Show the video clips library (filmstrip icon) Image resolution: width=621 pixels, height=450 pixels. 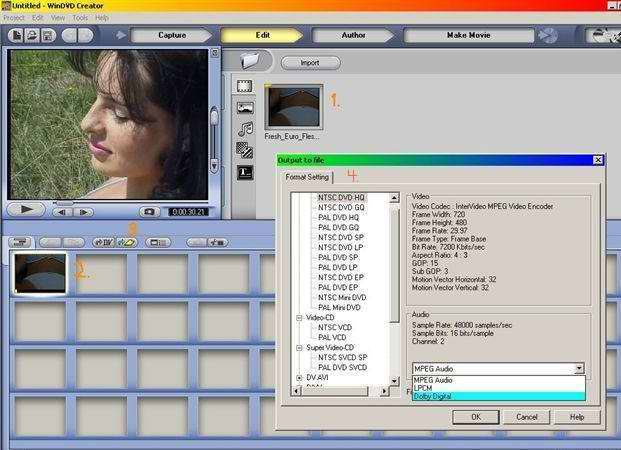(245, 86)
